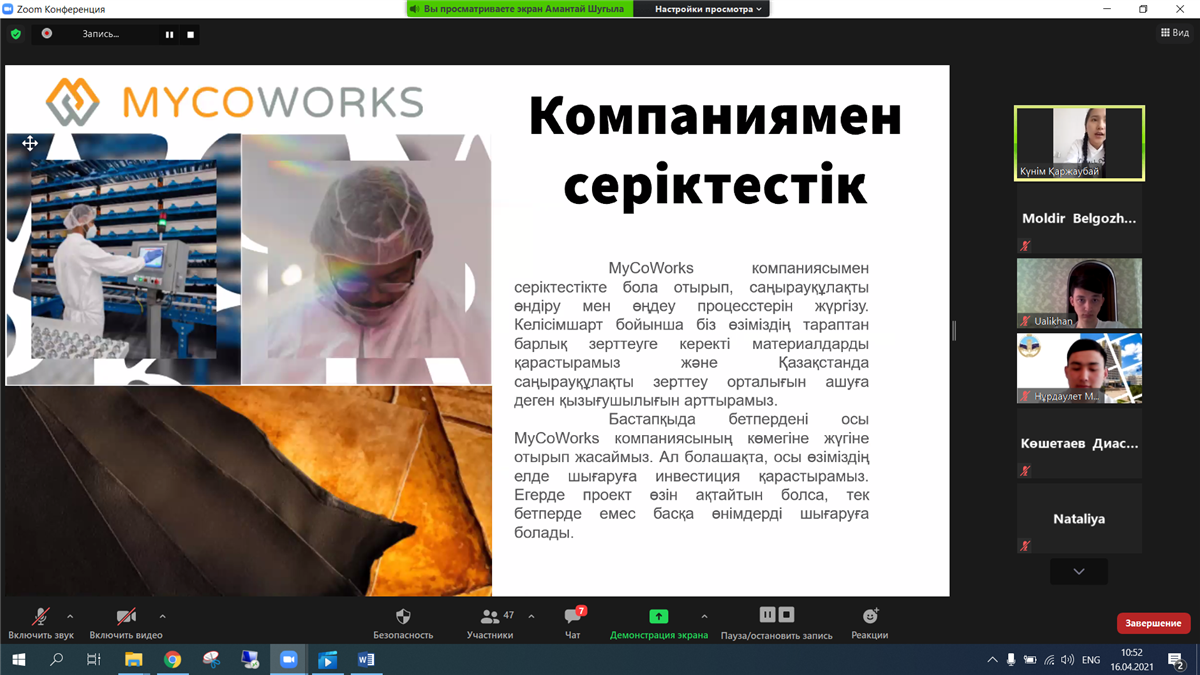
Task: Expand the participants options arrow
Action: point(531,616)
